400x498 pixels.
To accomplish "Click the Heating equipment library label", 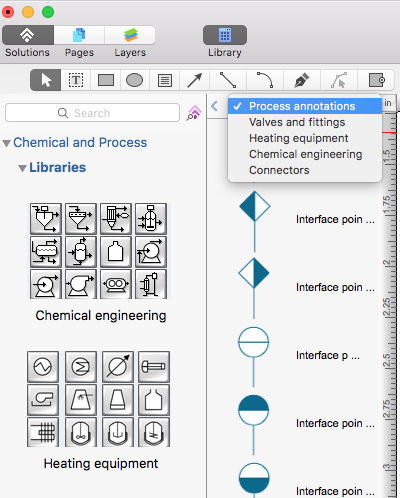I will point(101,464).
